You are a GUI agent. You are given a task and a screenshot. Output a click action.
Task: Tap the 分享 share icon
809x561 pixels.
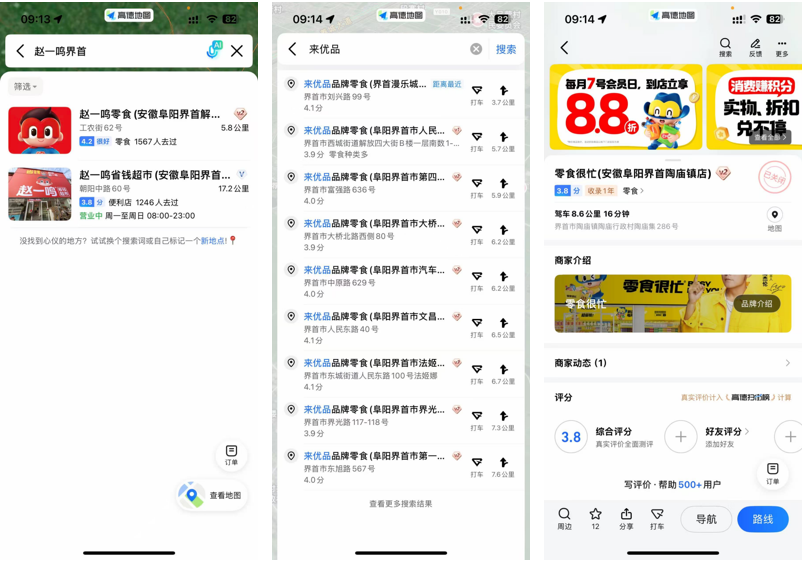(x=626, y=519)
